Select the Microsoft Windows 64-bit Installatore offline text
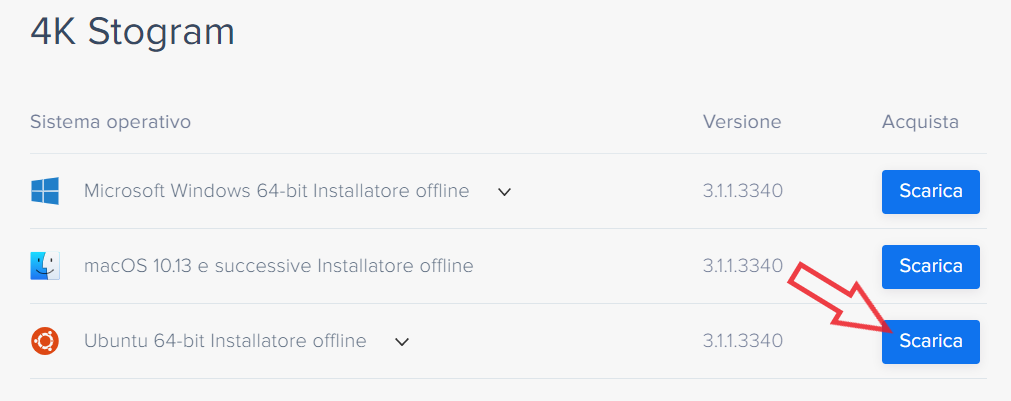The image size is (1011, 401). click(x=276, y=191)
